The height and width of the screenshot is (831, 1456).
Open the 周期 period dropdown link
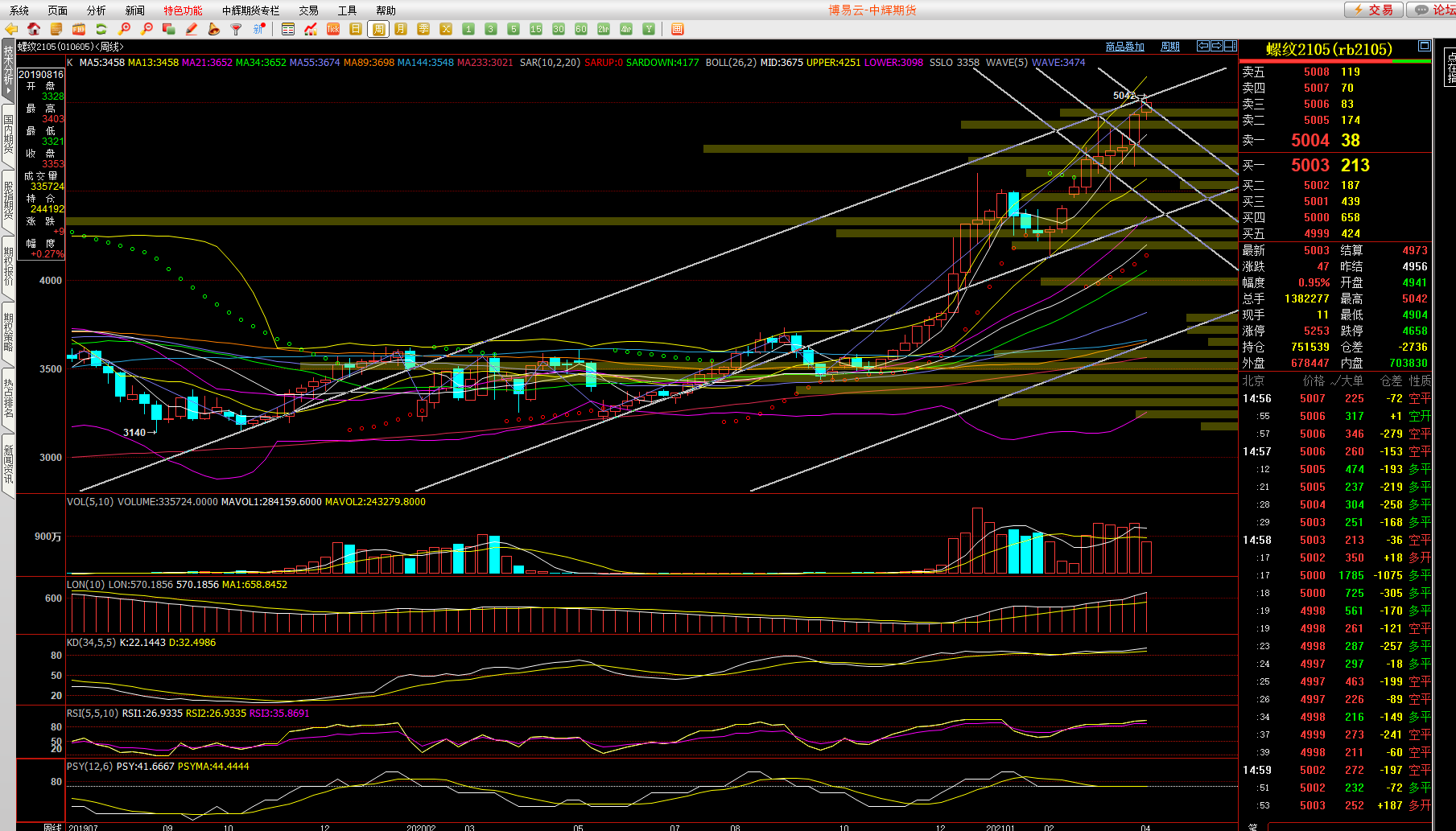(1169, 47)
